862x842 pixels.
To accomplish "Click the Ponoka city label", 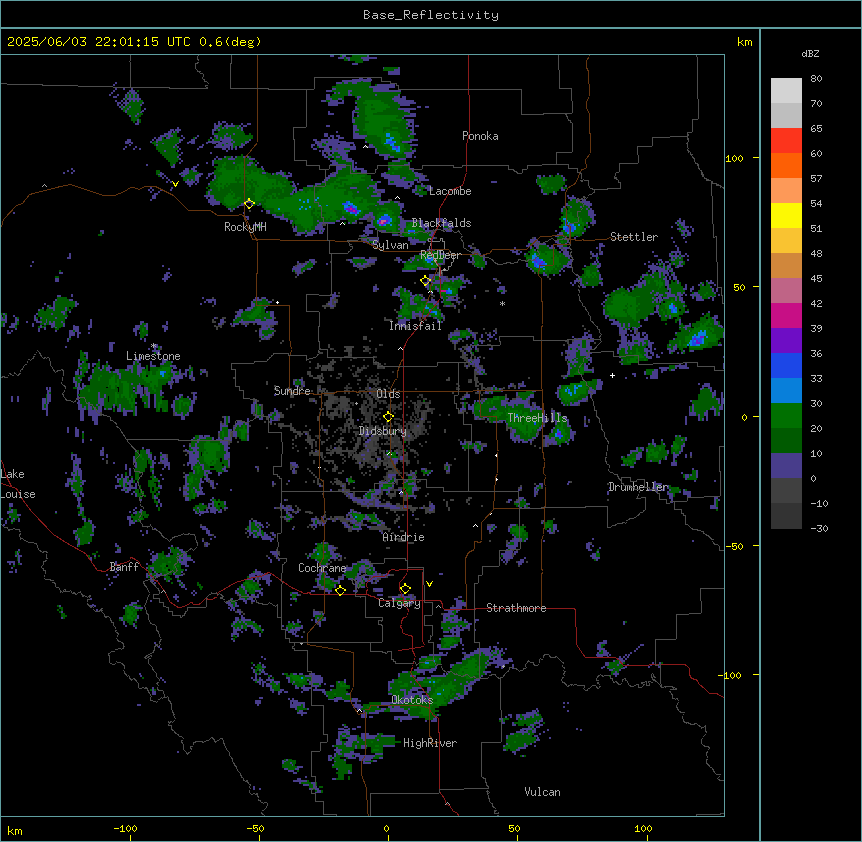I will tap(480, 136).
